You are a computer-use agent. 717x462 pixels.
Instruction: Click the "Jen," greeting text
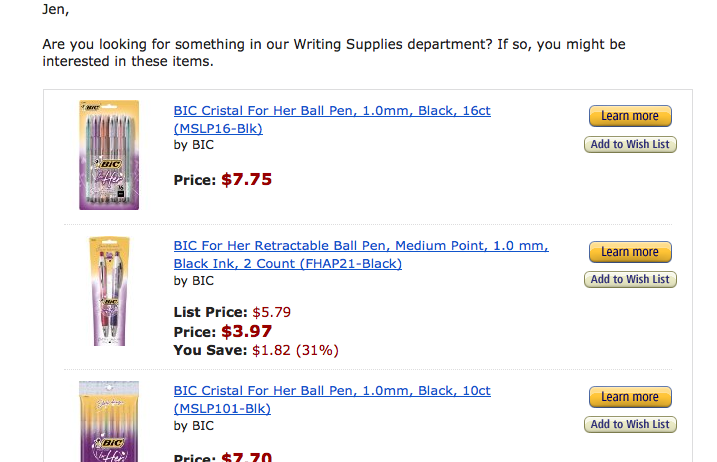tap(56, 12)
